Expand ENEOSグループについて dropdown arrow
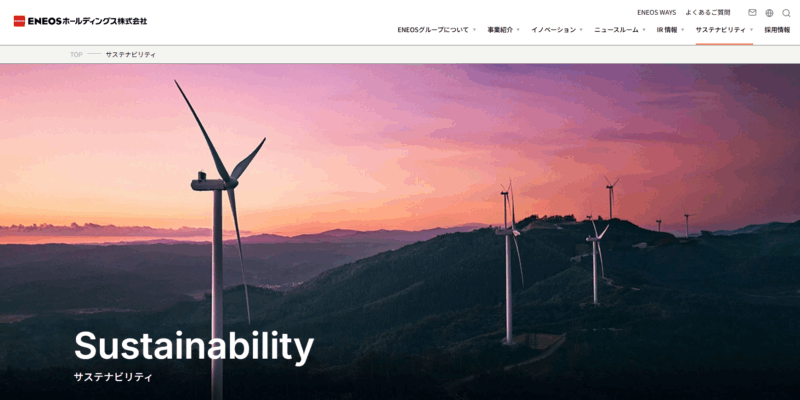Image resolution: width=800 pixels, height=400 pixels. tap(474, 30)
